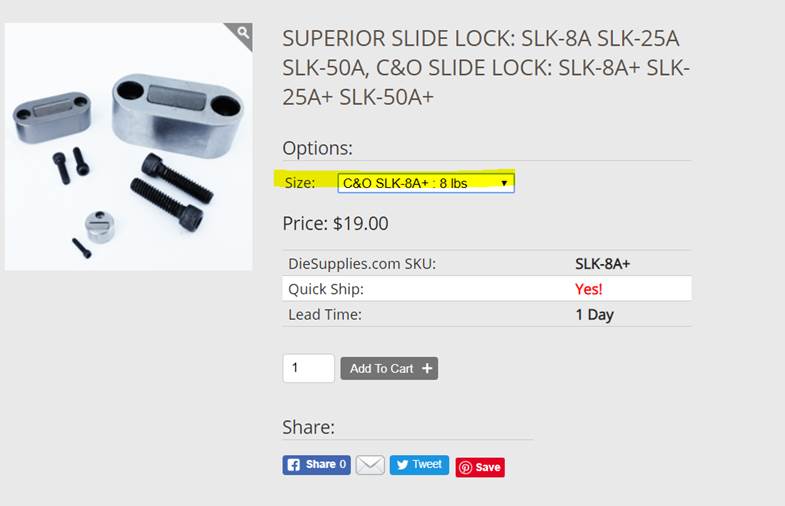Click the magnifier zoom icon on product image
Screen dimensions: 785x506
pos(243,35)
